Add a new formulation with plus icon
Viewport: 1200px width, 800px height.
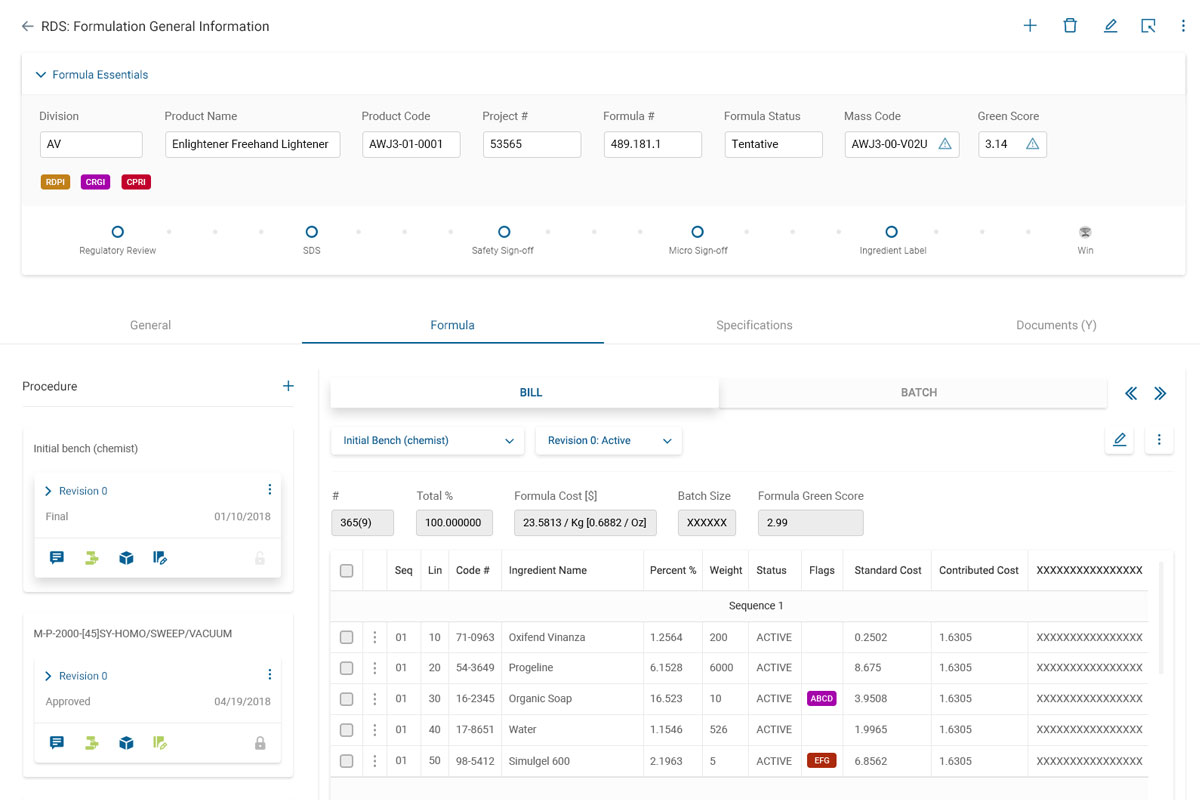pyautogui.click(x=1030, y=26)
